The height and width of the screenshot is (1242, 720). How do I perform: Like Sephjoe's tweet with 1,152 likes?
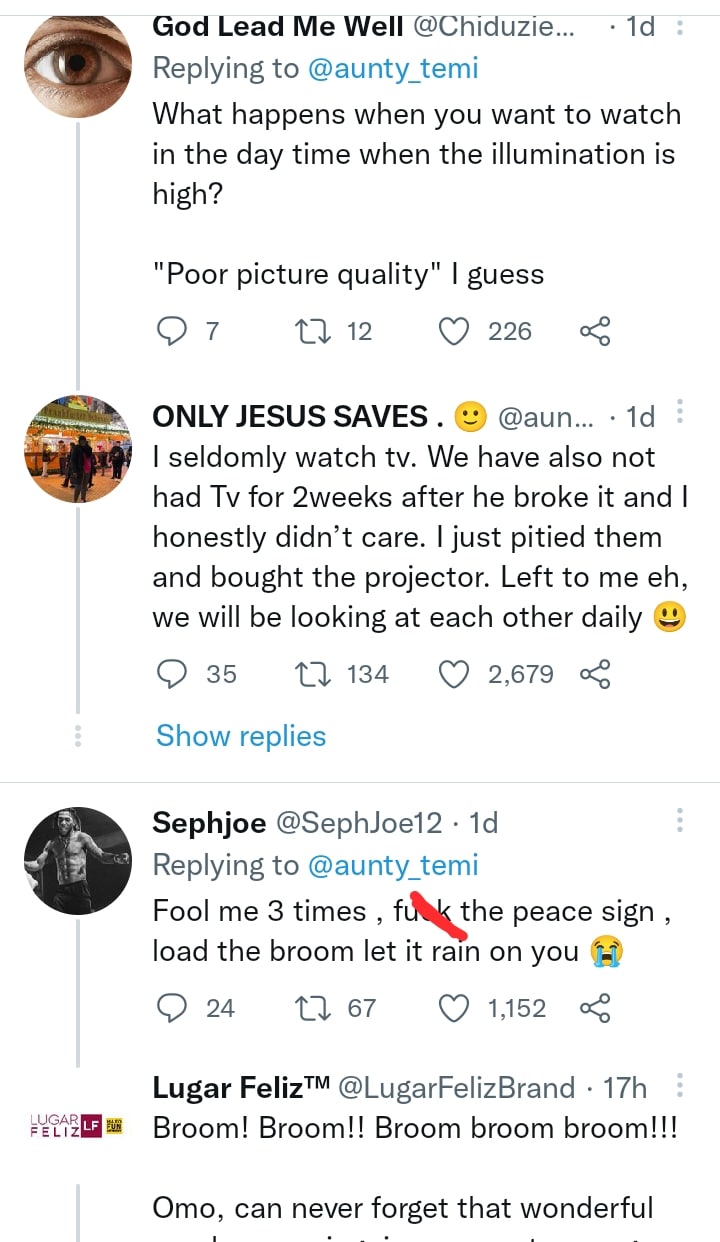tap(455, 1008)
